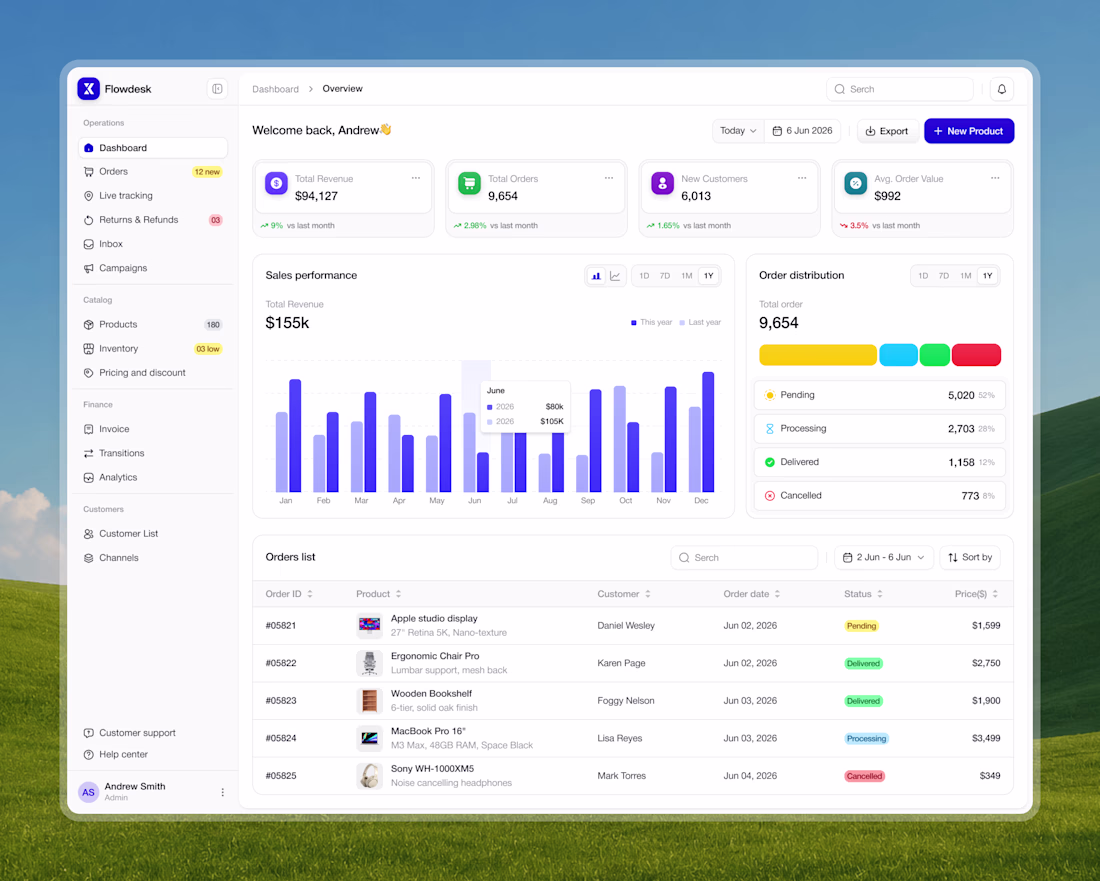
Task: Click the New Product button
Action: [x=969, y=131]
